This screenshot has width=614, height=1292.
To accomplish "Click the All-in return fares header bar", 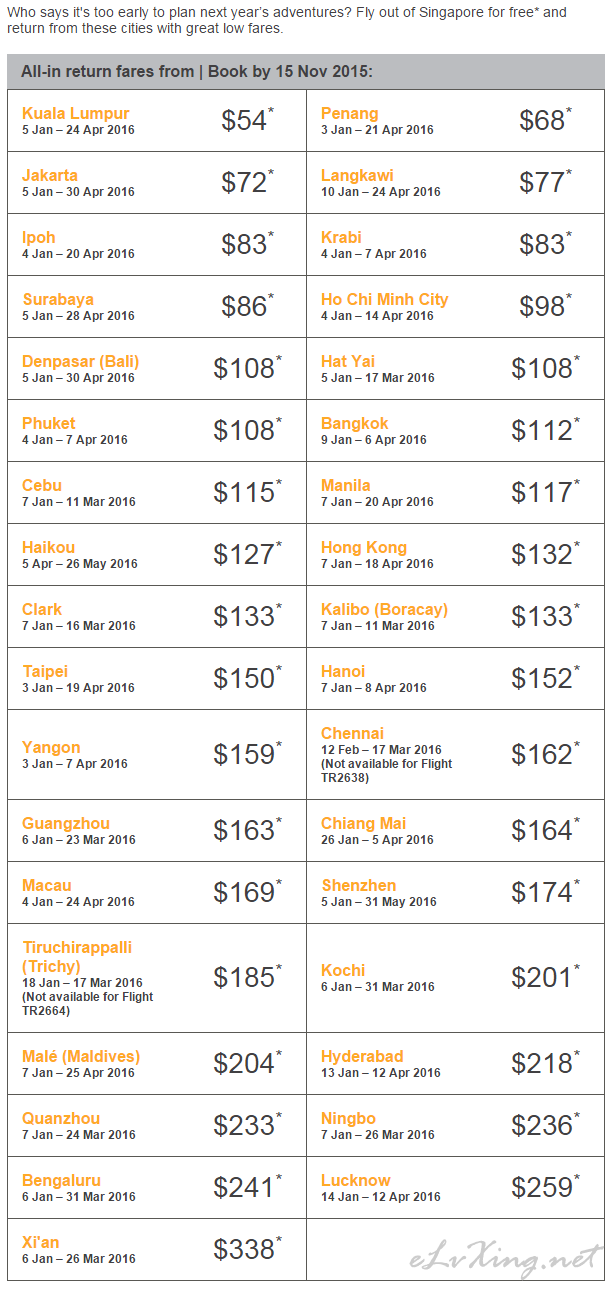I will pos(306,72).
